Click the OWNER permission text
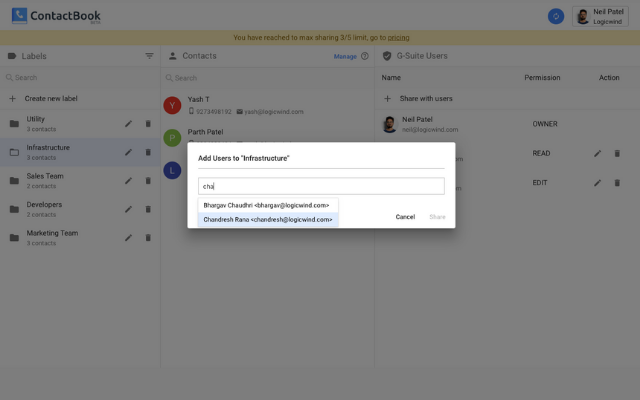Viewport: 640px width, 400px height. (x=544, y=124)
